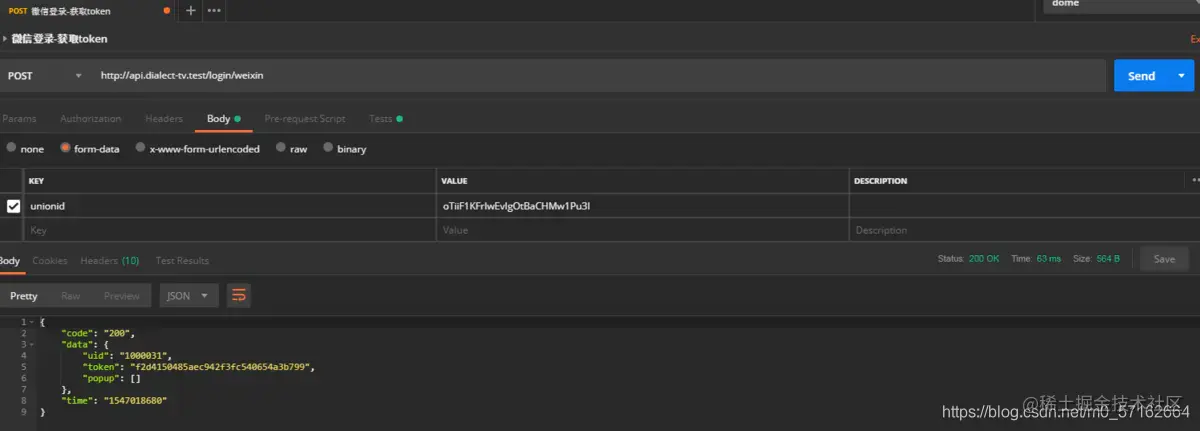This screenshot has height=431, width=1200.
Task: Switch to the Authorization tab
Action: coord(90,118)
